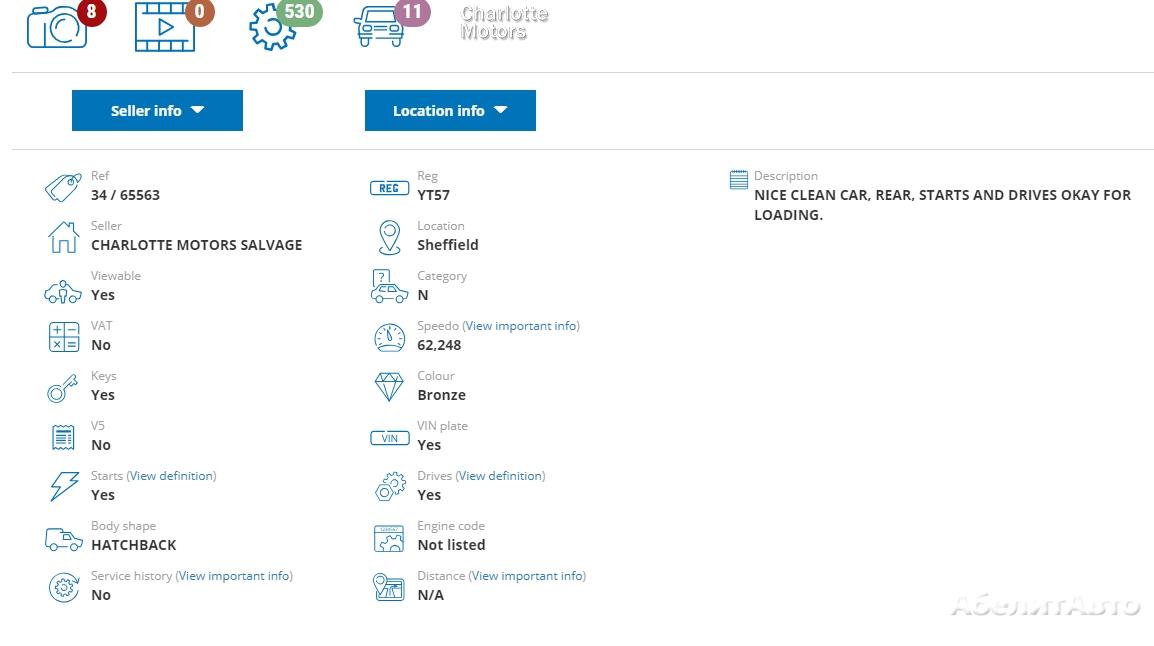Click the car icon with 11 badge
The height and width of the screenshot is (646, 1154).
click(380, 27)
